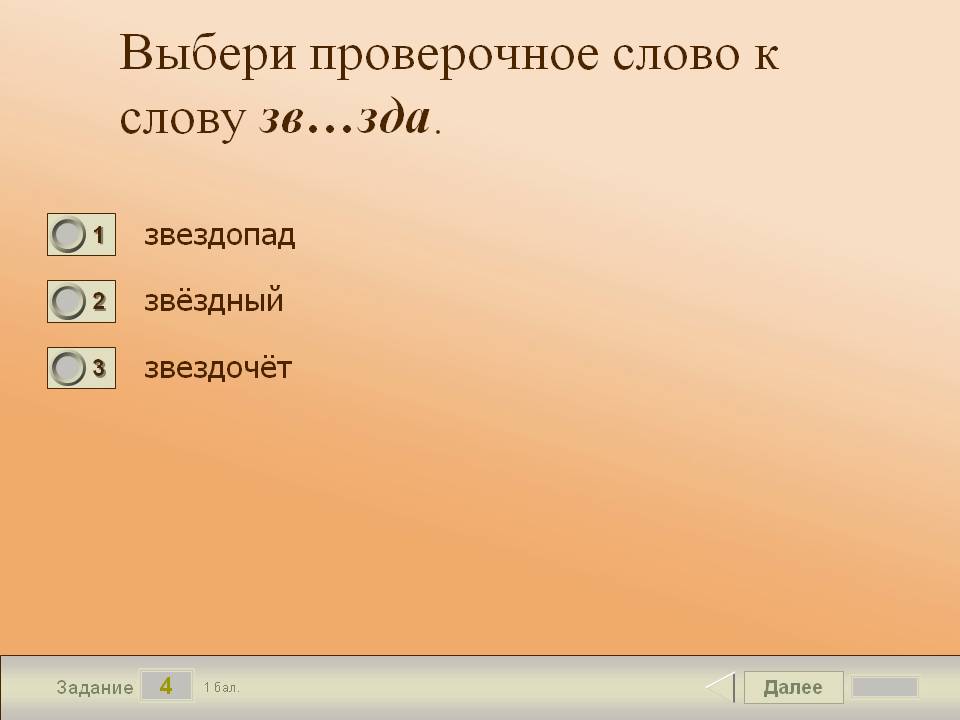
Task: Click the task number box showing 4
Action: pyautogui.click(x=166, y=686)
